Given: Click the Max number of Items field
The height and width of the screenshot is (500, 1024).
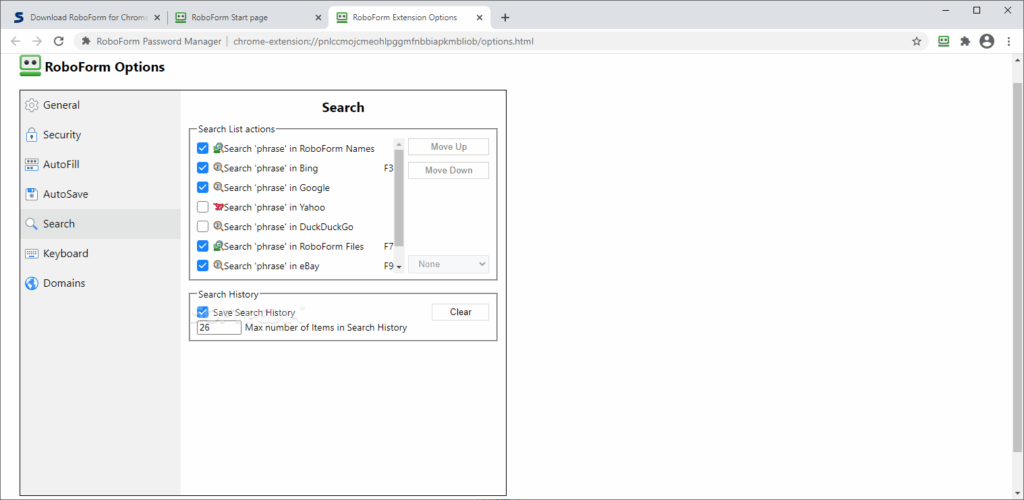Looking at the screenshot, I should [x=219, y=328].
